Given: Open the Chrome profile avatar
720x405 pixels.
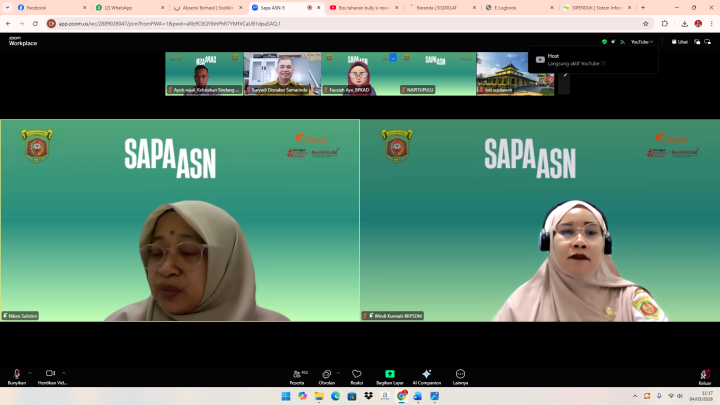Looking at the screenshot, I should [698, 23].
